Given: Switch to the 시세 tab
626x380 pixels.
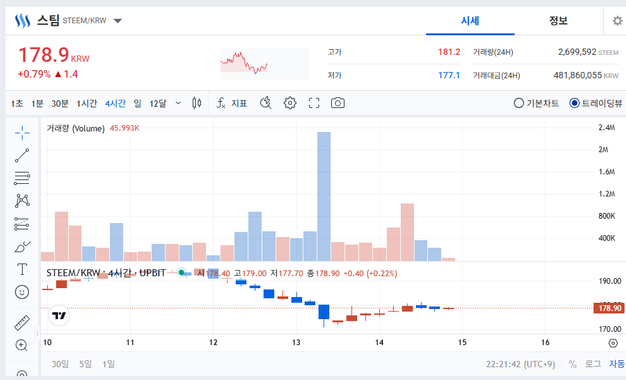Looking at the screenshot, I should click(470, 21).
